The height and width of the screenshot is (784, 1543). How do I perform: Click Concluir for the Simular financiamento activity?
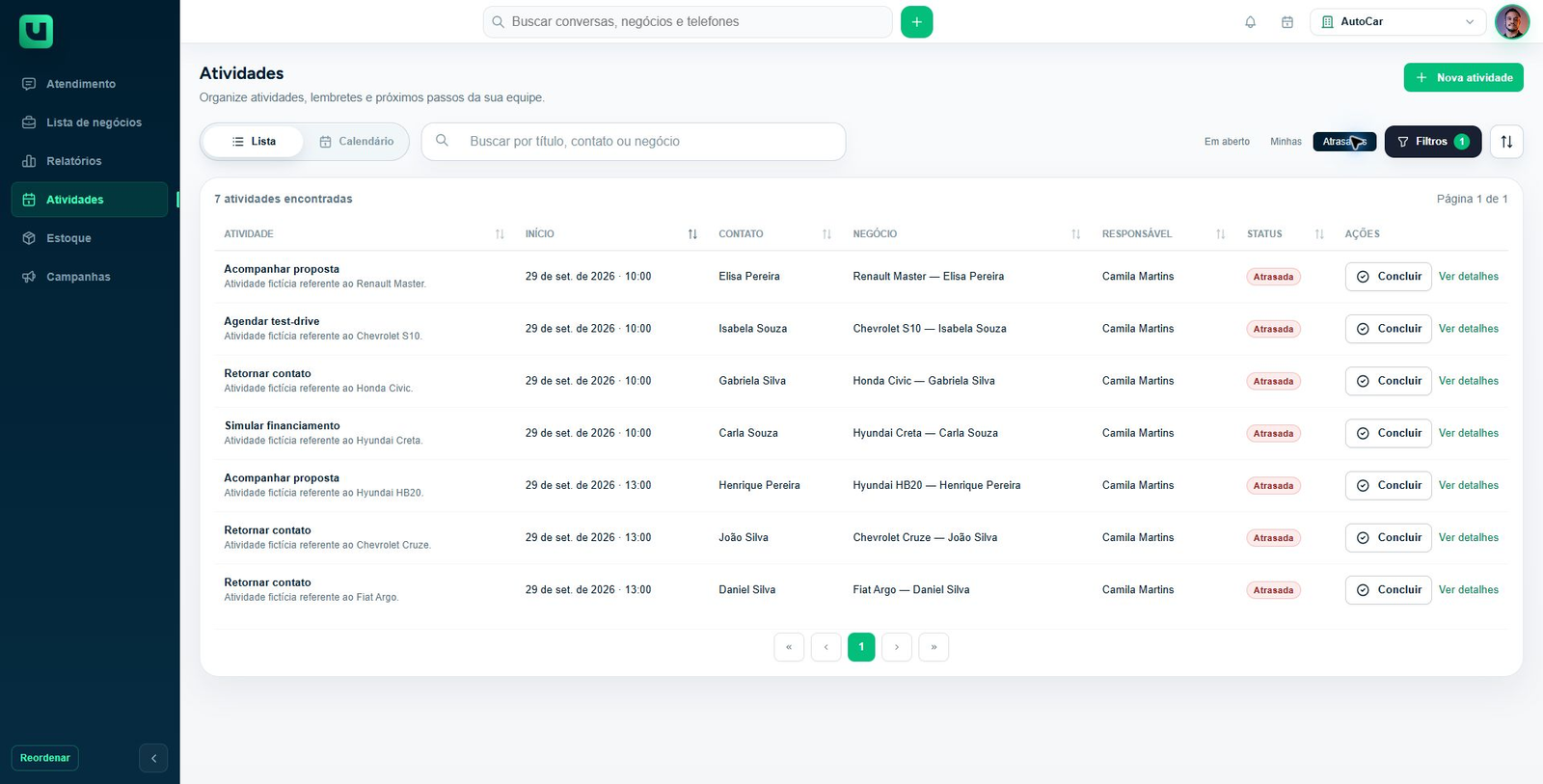pos(1388,433)
